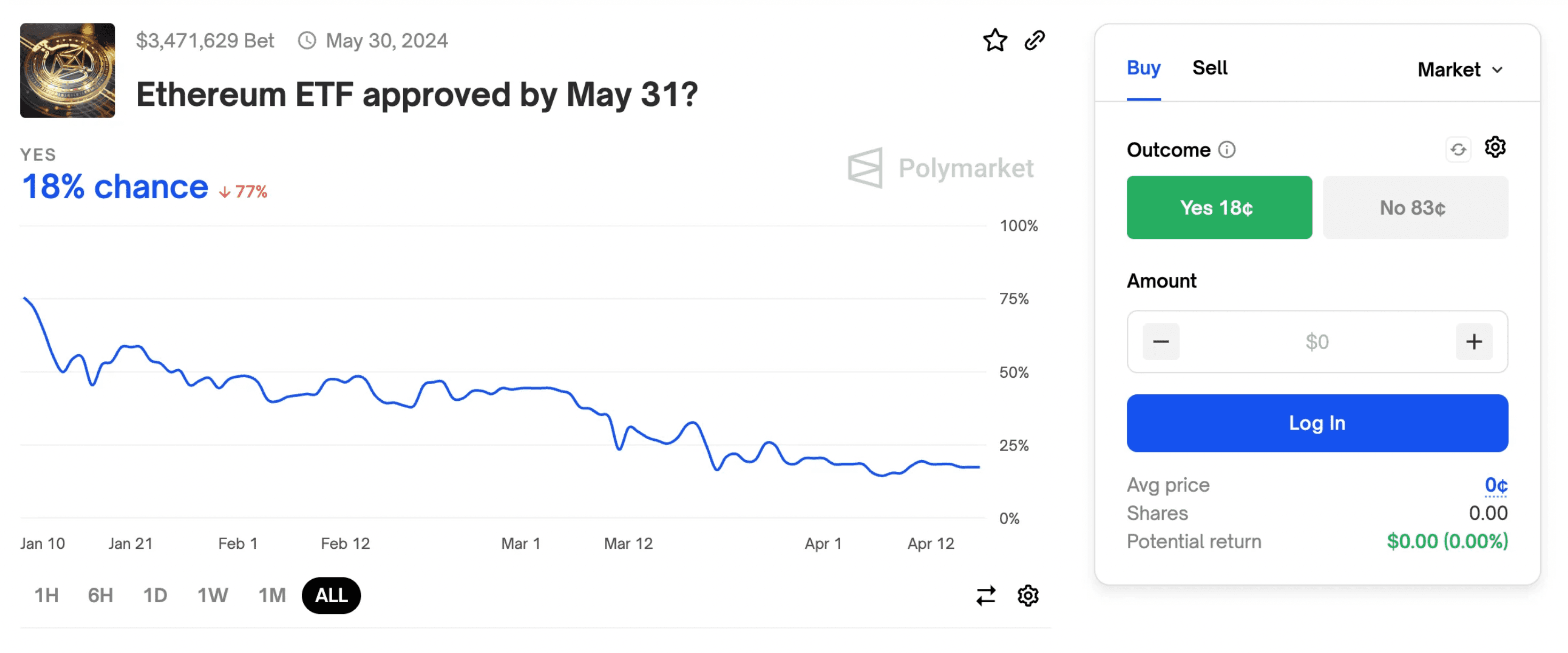1568x653 pixels.
Task: Set chart range to 1W
Action: tap(213, 595)
